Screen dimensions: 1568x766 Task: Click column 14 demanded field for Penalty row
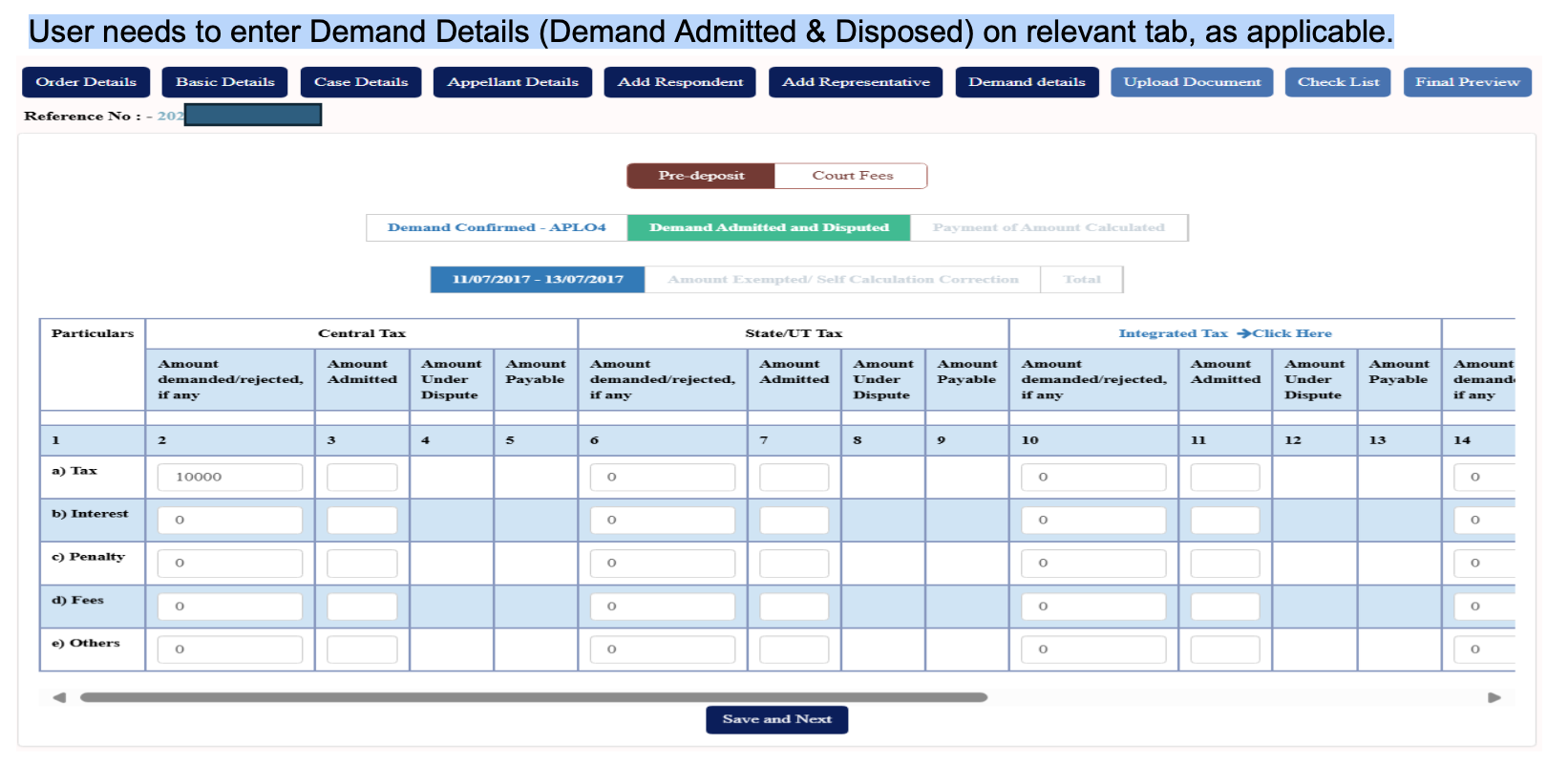1485,563
